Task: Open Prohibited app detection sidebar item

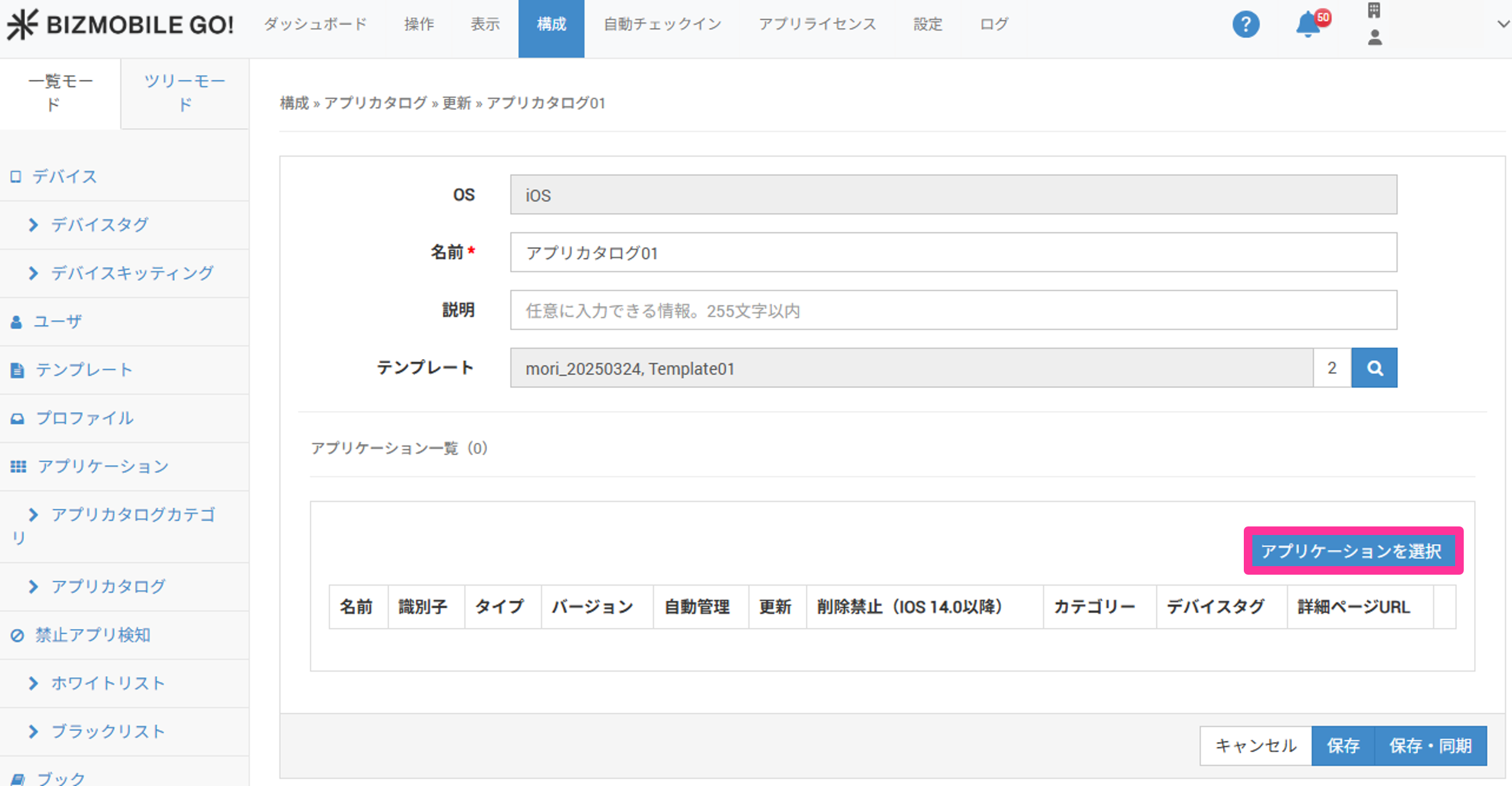Action: pos(92,635)
